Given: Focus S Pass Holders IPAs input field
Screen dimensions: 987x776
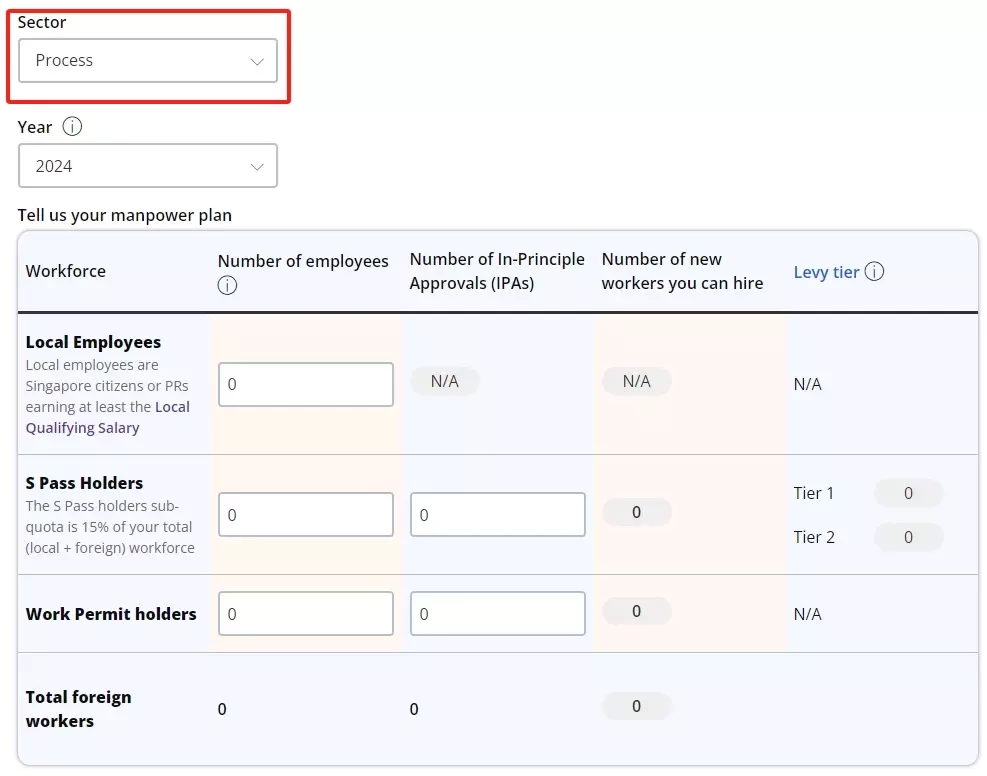Looking at the screenshot, I should pos(498,515).
